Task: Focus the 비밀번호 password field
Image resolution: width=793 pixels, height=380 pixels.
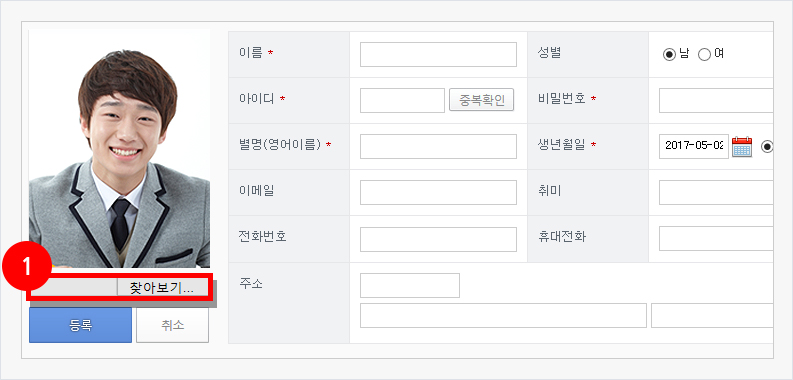Action: pos(716,100)
